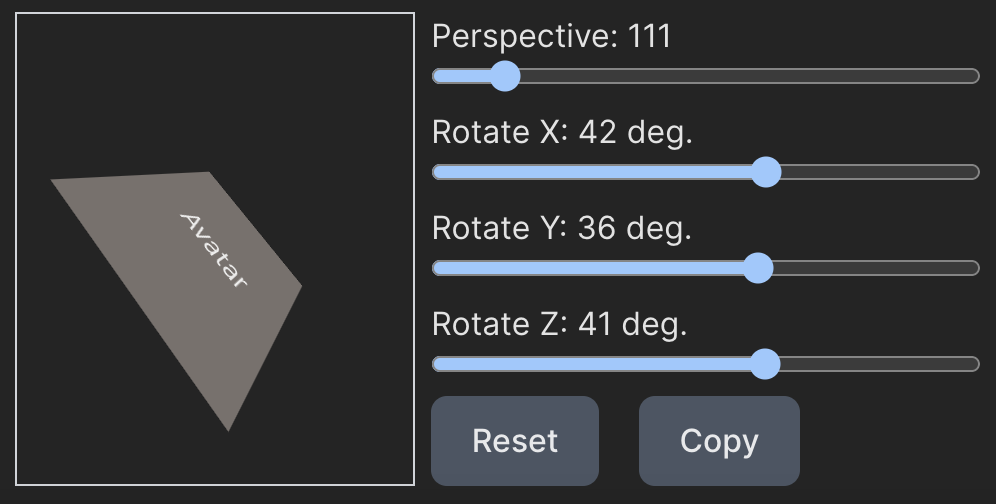Click the left end of Rotate Y track
This screenshot has height=504, width=996.
coord(437,268)
